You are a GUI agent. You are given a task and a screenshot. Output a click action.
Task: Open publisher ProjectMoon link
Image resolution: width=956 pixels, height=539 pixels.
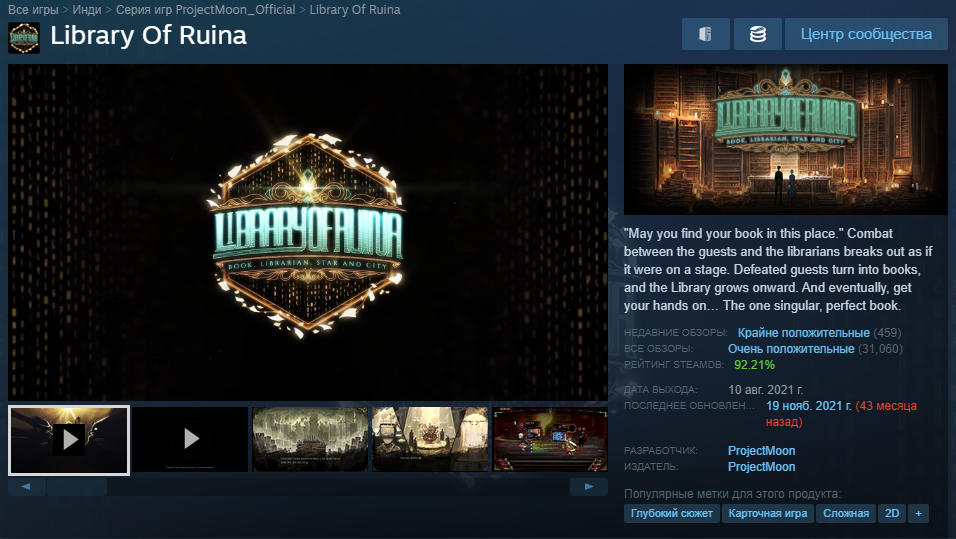(762, 466)
